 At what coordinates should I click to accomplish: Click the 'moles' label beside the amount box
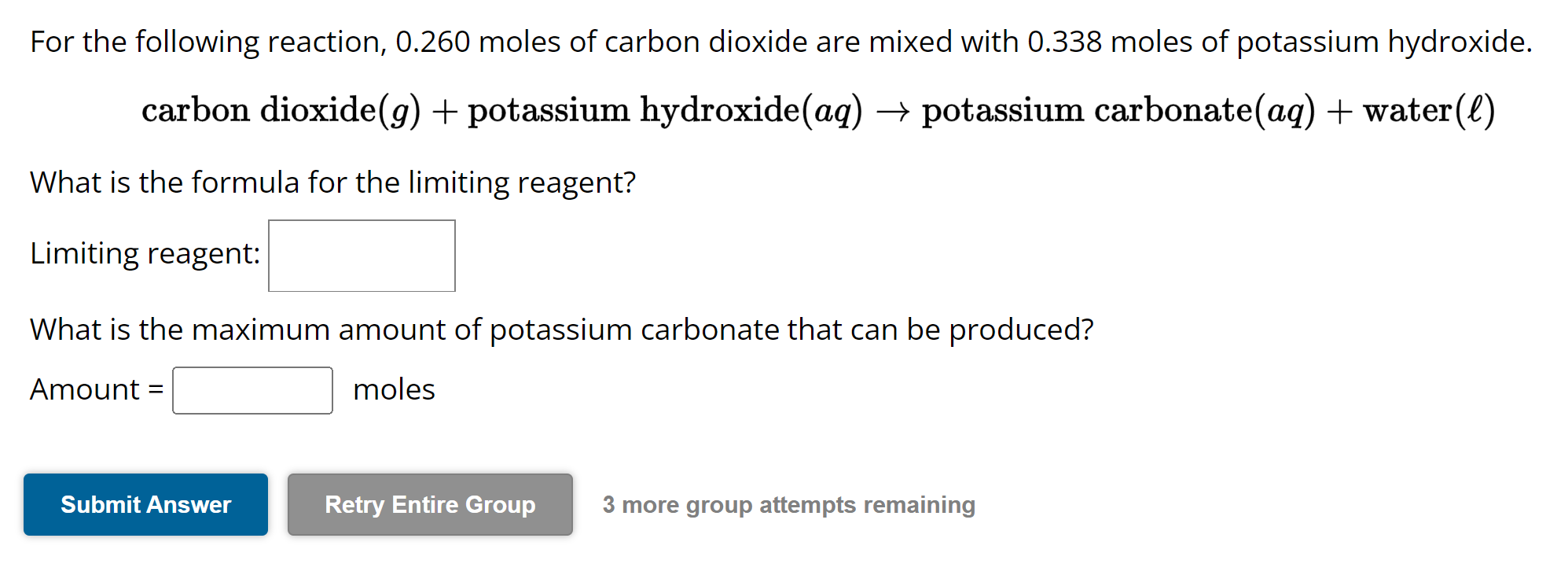coord(392,389)
